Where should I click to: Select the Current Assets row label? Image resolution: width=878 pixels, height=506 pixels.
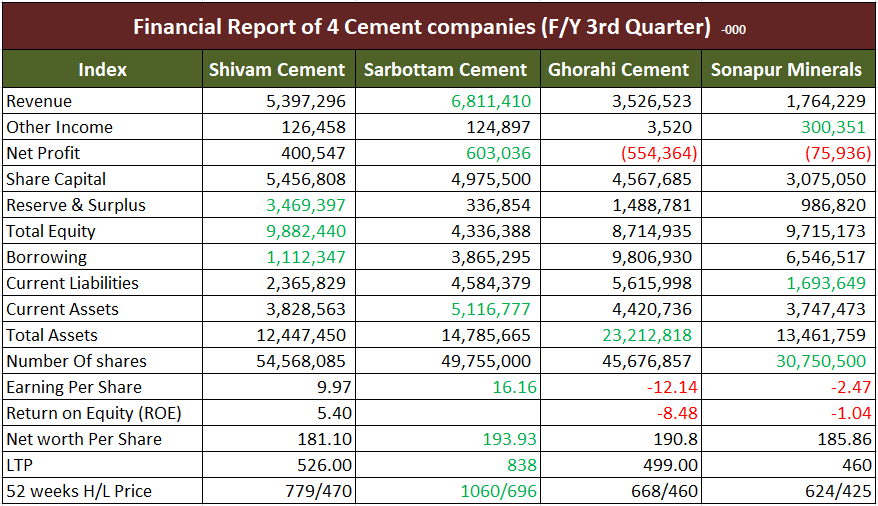pyautogui.click(x=62, y=309)
